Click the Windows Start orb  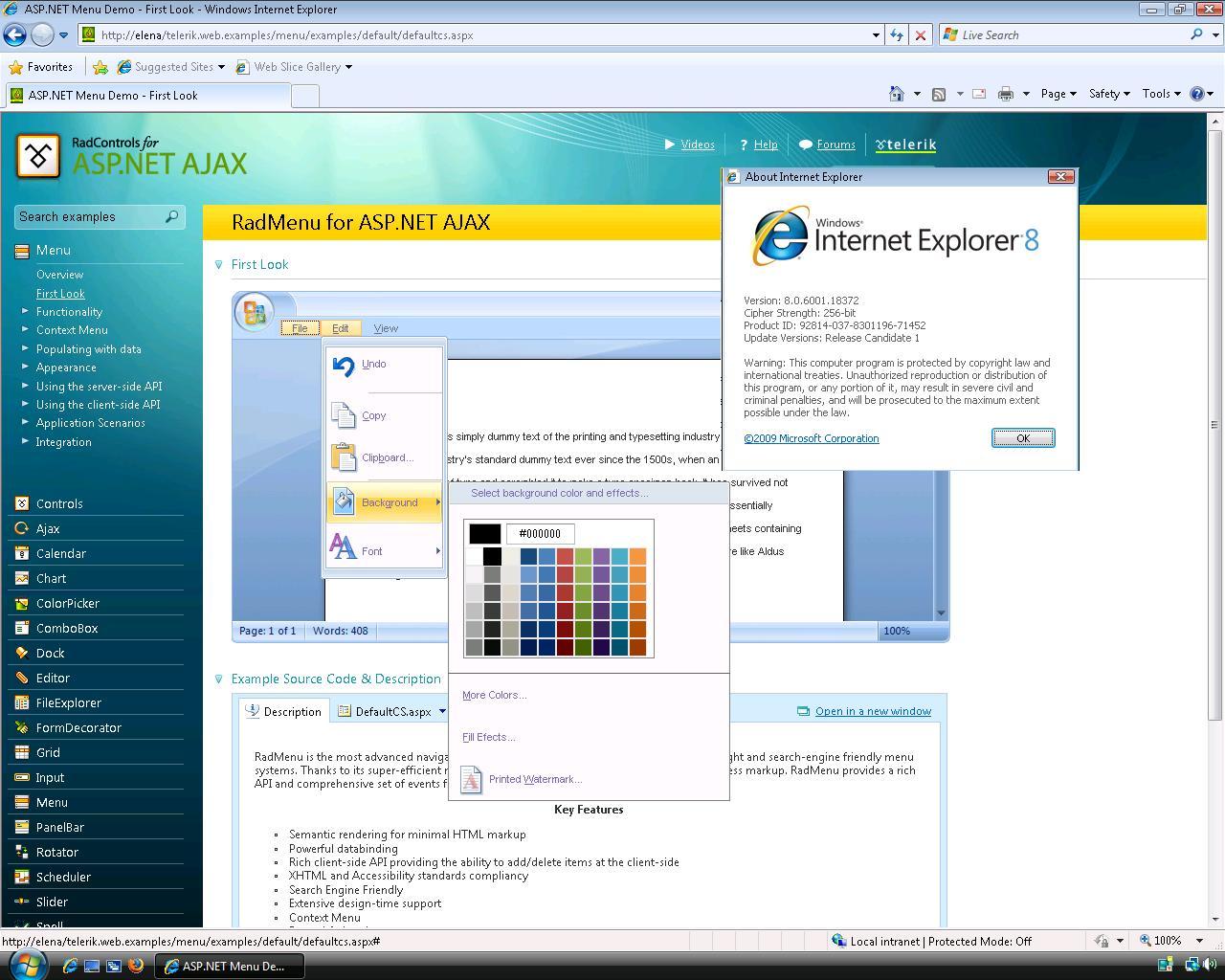28,964
